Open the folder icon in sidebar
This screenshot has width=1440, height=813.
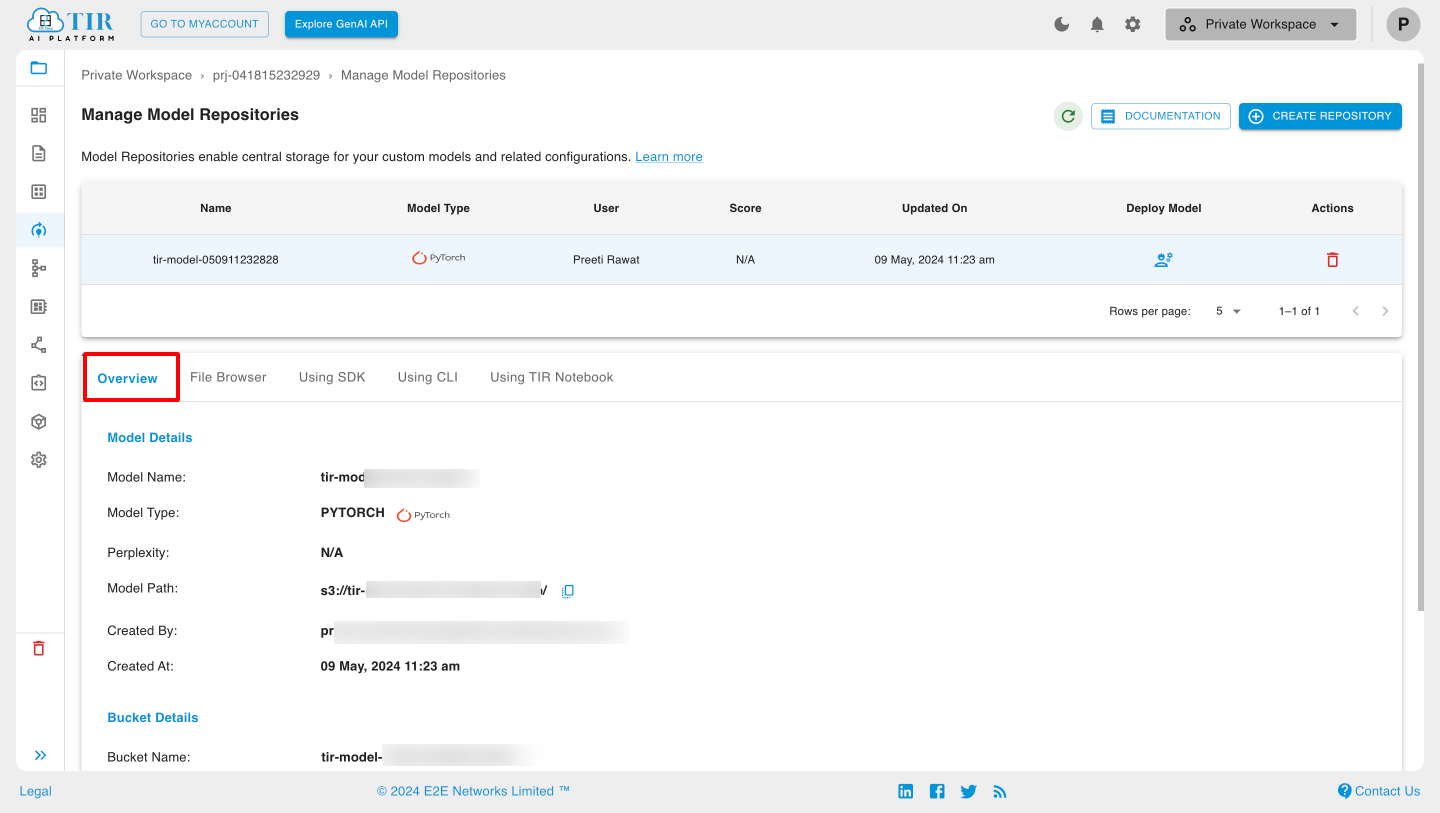pos(39,68)
